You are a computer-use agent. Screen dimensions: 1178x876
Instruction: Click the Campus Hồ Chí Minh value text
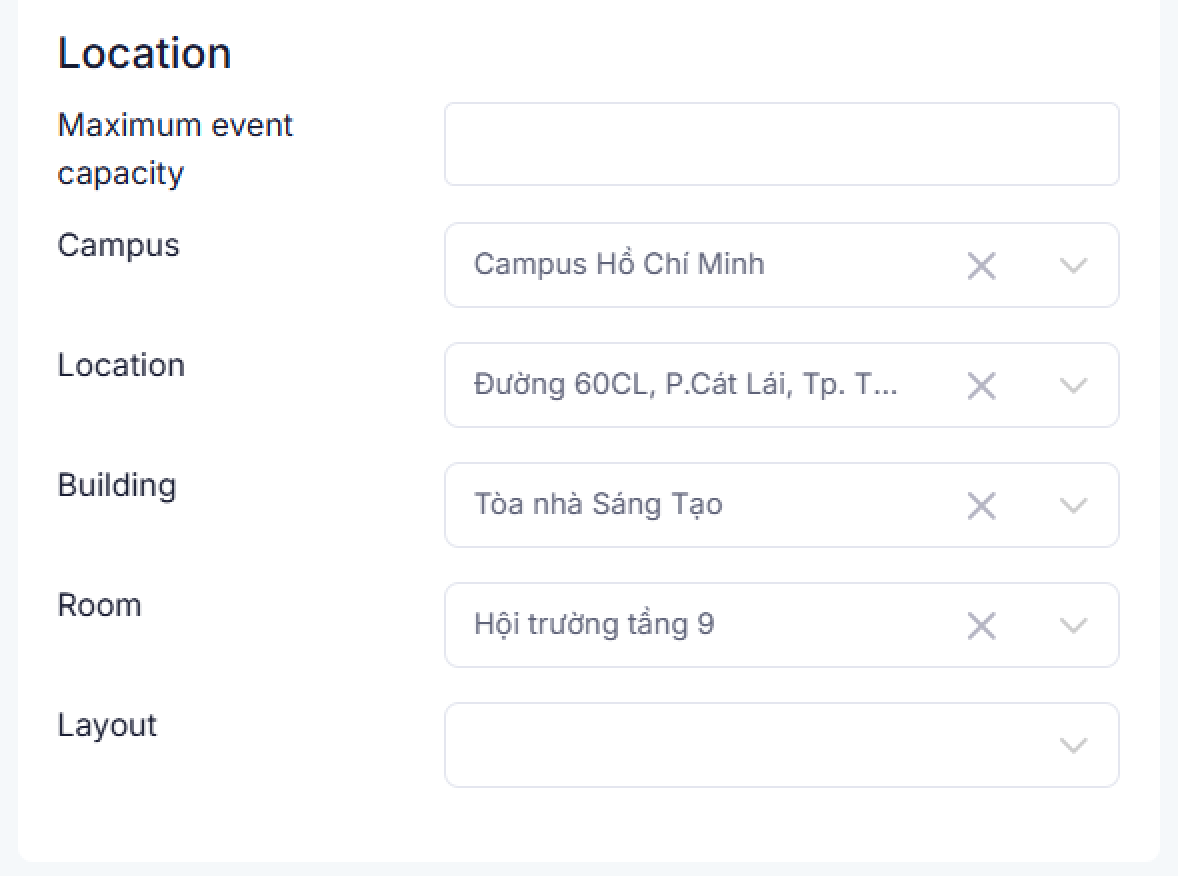[x=619, y=265]
